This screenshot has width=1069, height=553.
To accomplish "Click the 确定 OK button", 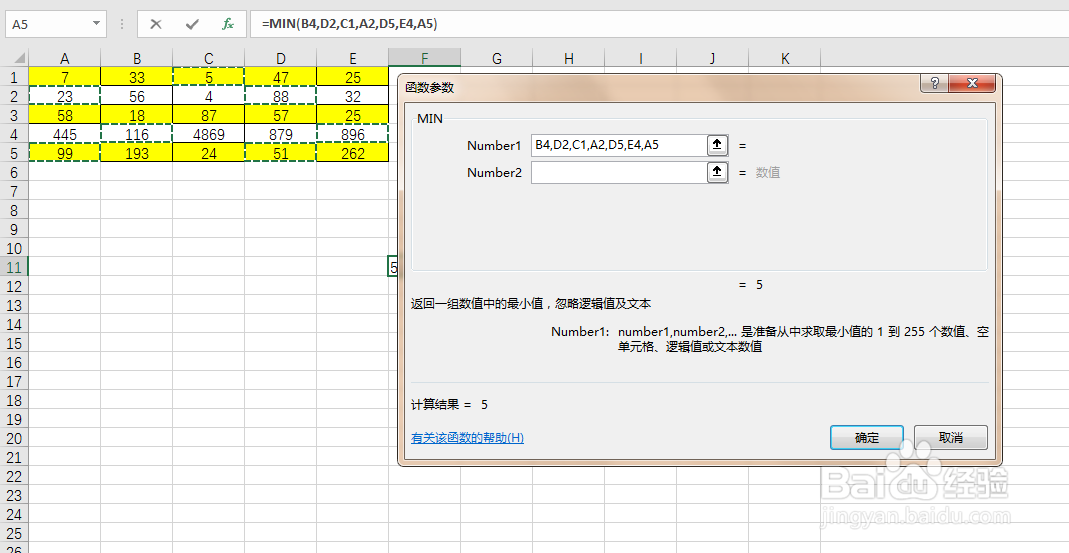I will pos(867,438).
